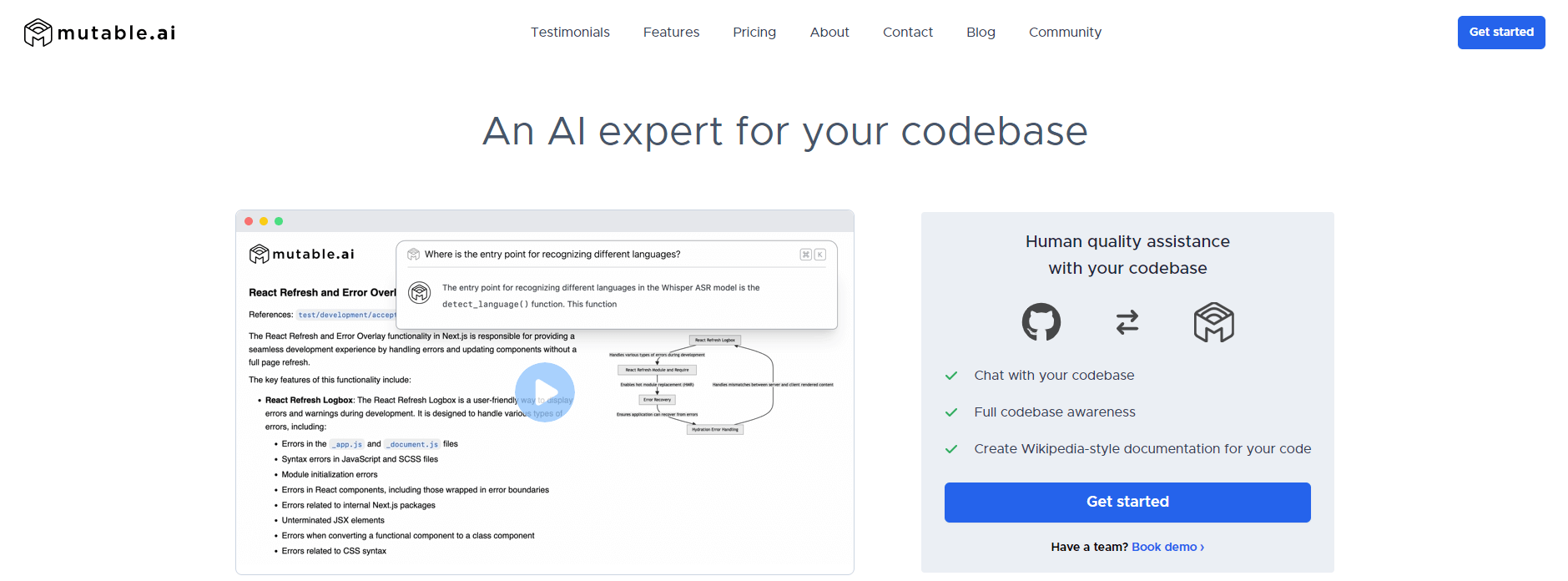
Task: Click the _app.js code tag
Action: tap(346, 444)
